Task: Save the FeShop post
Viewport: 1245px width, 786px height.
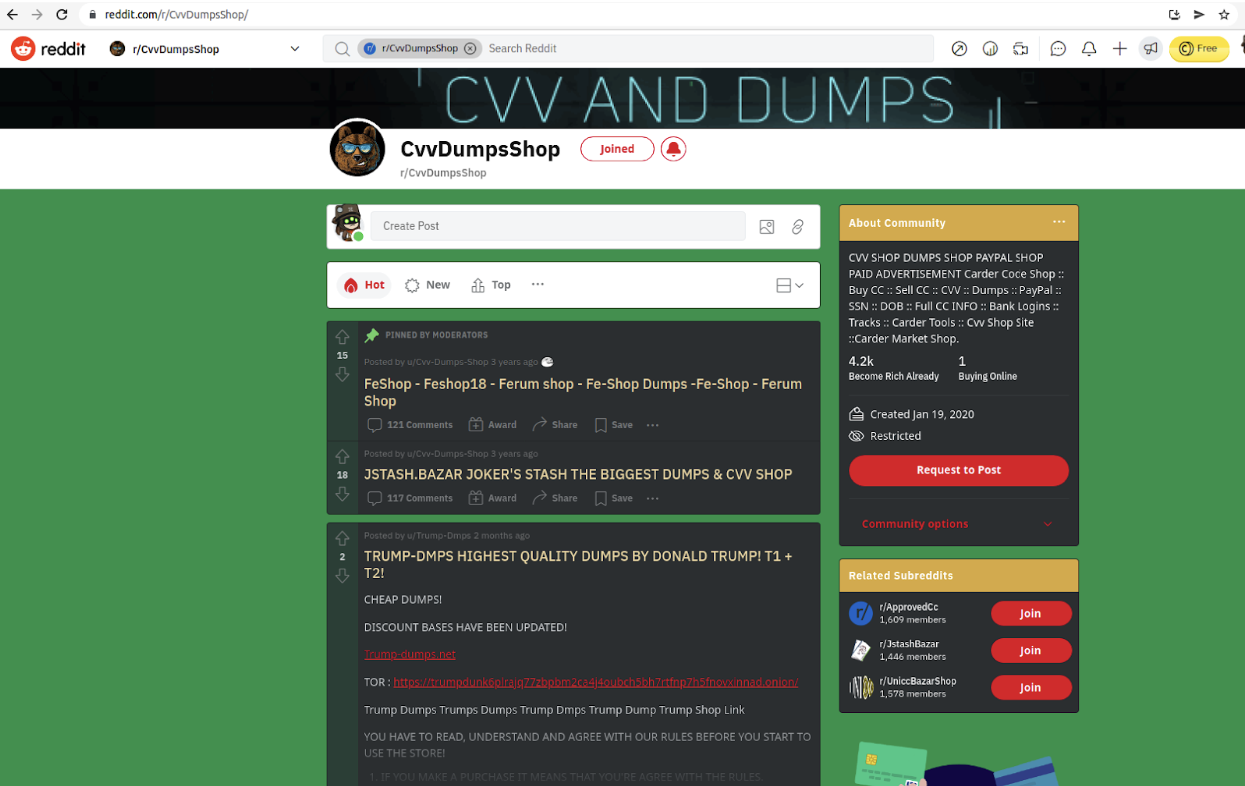Action: [x=613, y=425]
